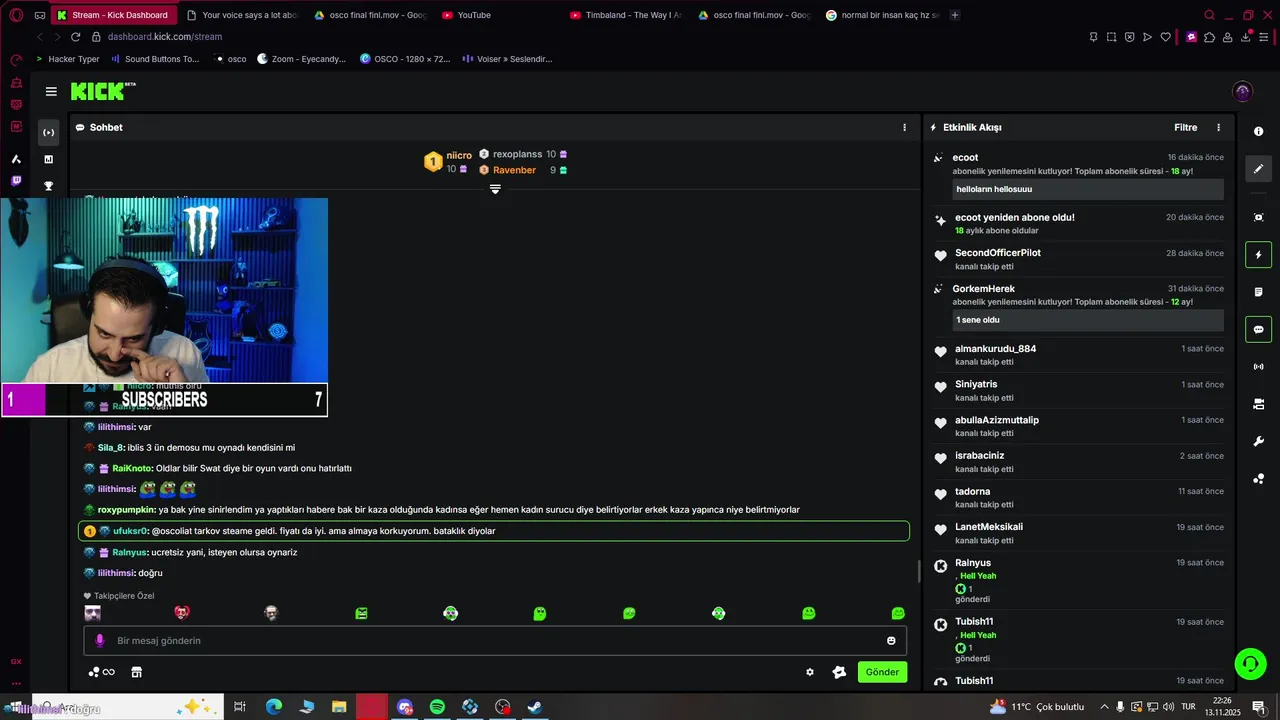1280x720 pixels.
Task: Open Microsoft Edge from the taskbar
Action: pos(274,707)
